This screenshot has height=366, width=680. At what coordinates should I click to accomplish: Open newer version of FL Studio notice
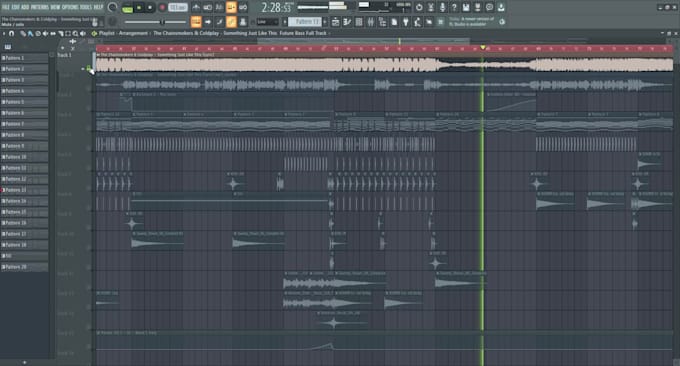(472, 22)
